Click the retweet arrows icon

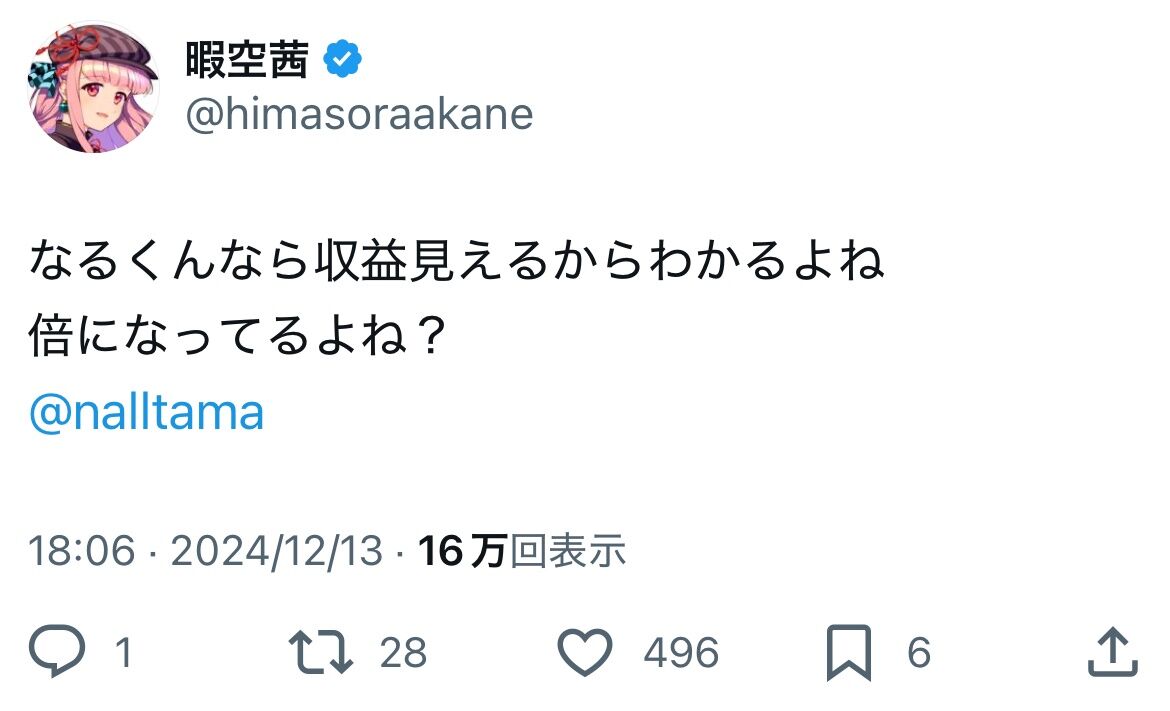point(320,653)
